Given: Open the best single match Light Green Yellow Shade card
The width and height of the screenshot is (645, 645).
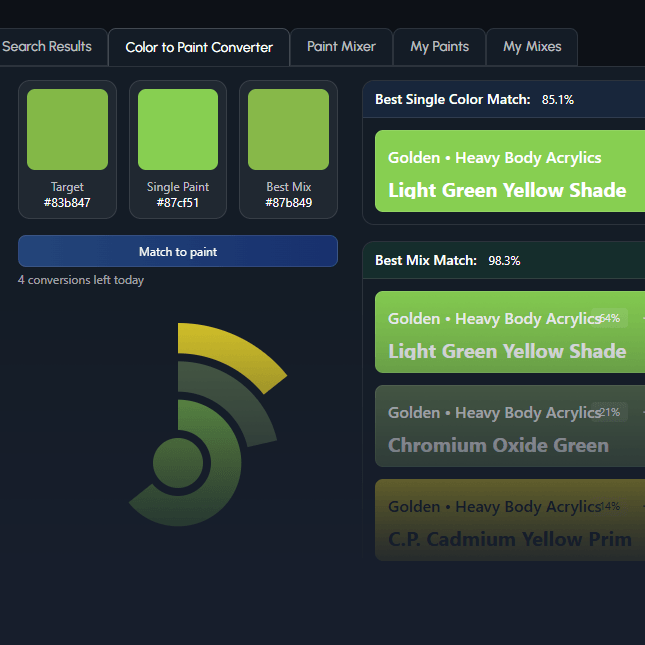Looking at the screenshot, I should tap(508, 171).
